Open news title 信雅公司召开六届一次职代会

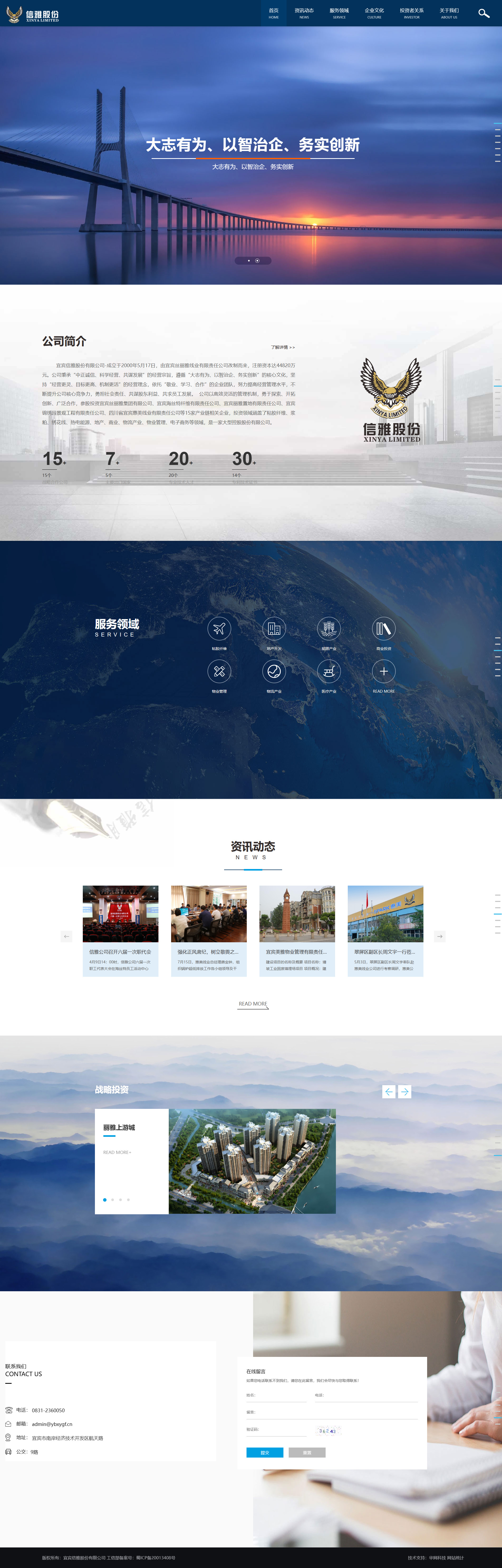(120, 952)
